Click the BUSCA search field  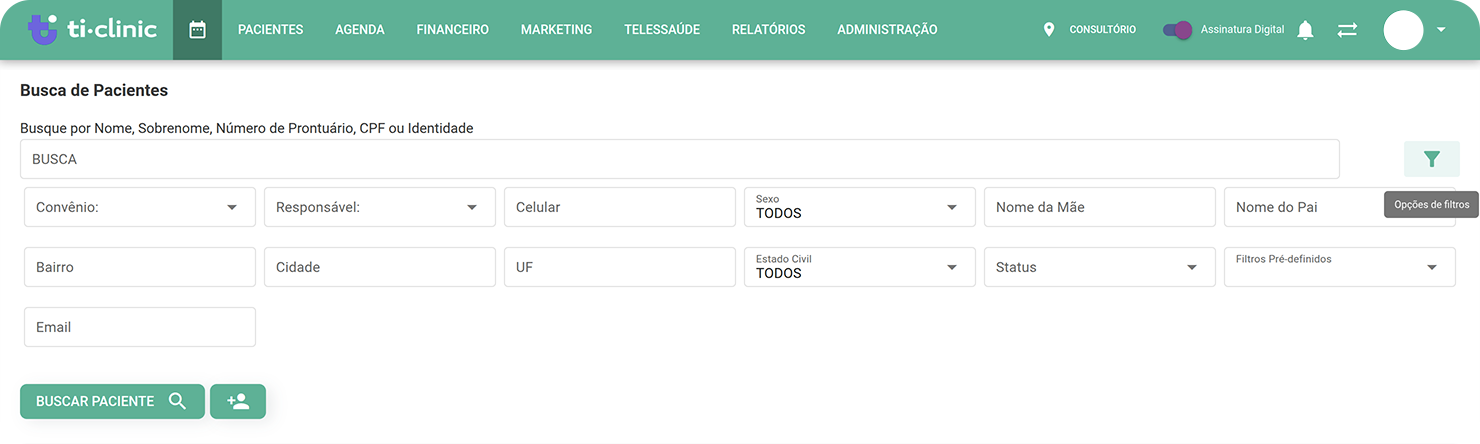680,159
